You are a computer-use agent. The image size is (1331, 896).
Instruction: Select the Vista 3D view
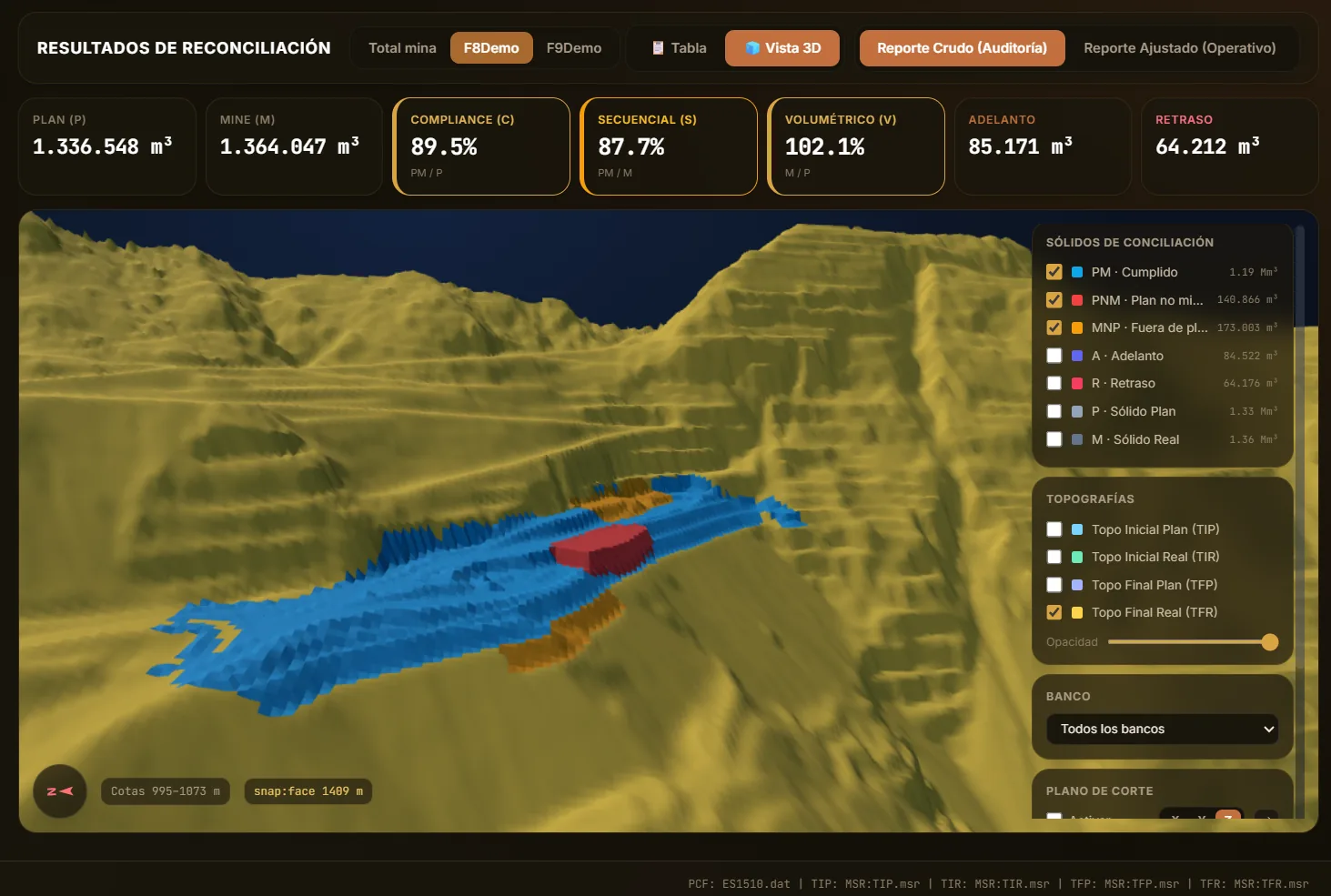[782, 48]
